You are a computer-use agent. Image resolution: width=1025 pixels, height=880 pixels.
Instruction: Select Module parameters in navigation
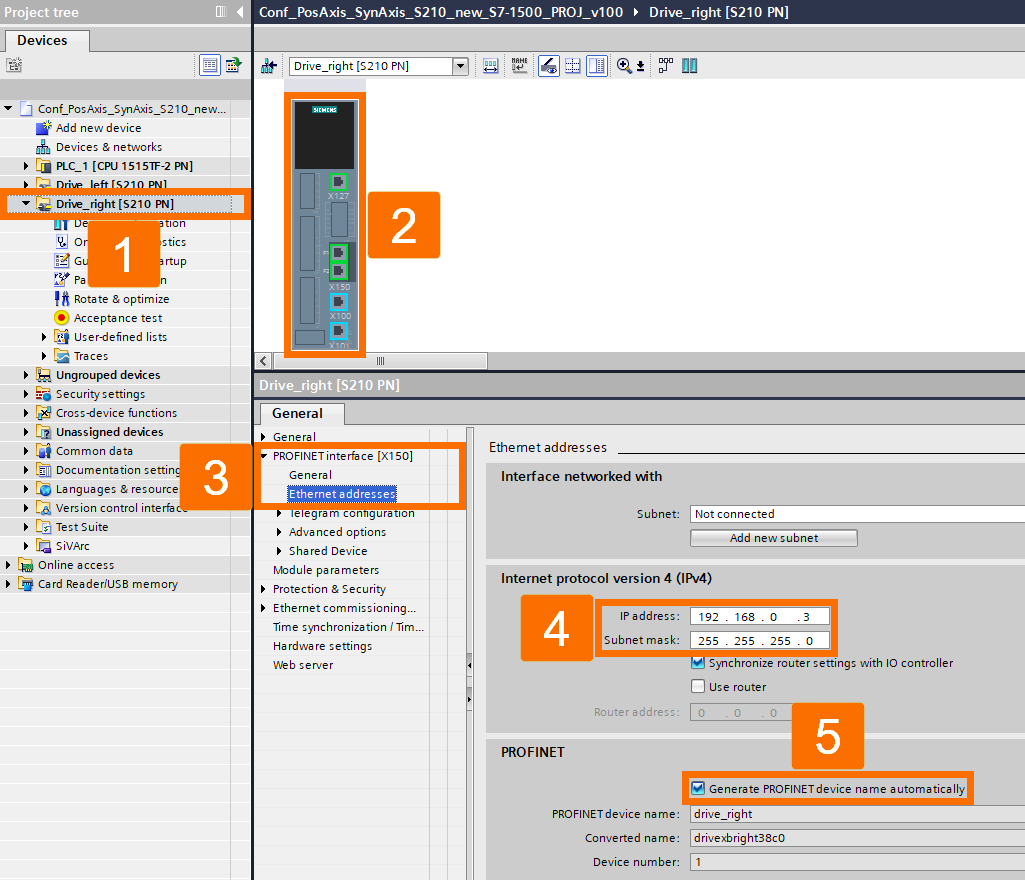click(326, 570)
